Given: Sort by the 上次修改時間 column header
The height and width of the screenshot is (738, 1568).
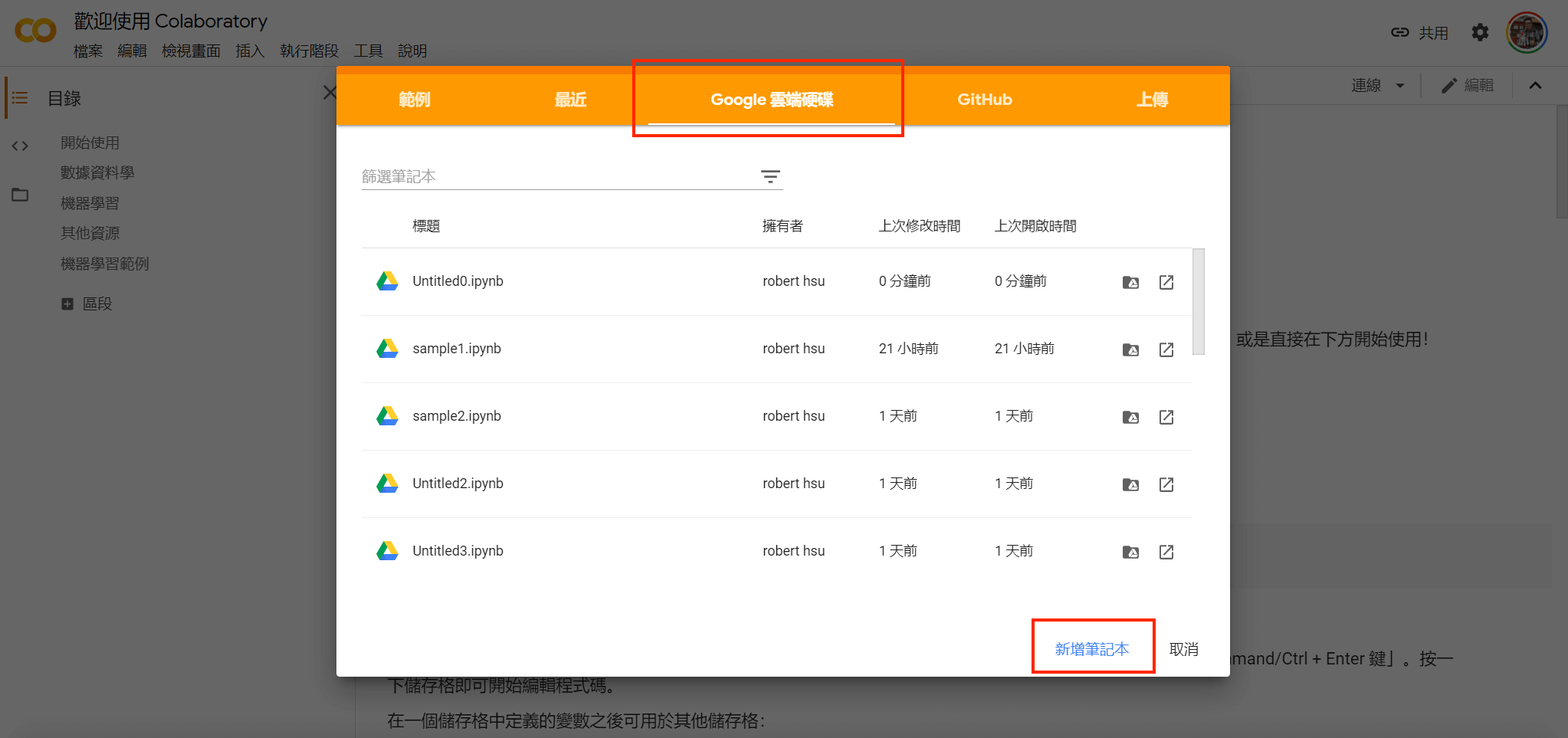Looking at the screenshot, I should pyautogui.click(x=920, y=226).
